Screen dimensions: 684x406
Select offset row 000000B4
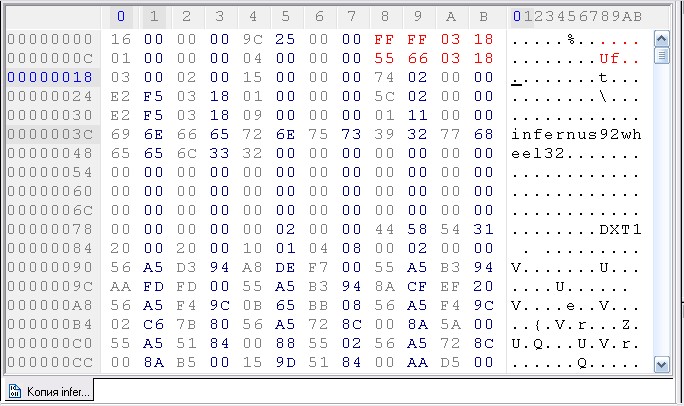(x=50, y=324)
